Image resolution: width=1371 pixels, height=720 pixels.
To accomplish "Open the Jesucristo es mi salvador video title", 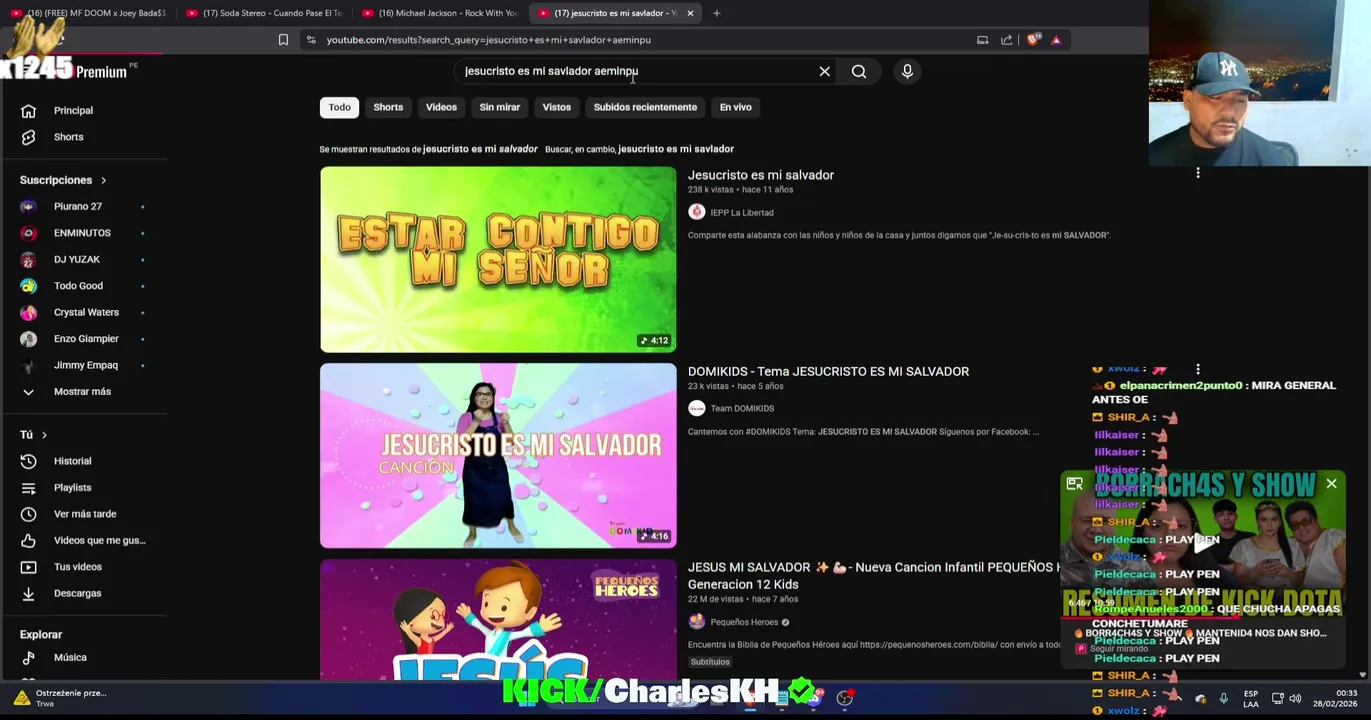I will [x=761, y=175].
